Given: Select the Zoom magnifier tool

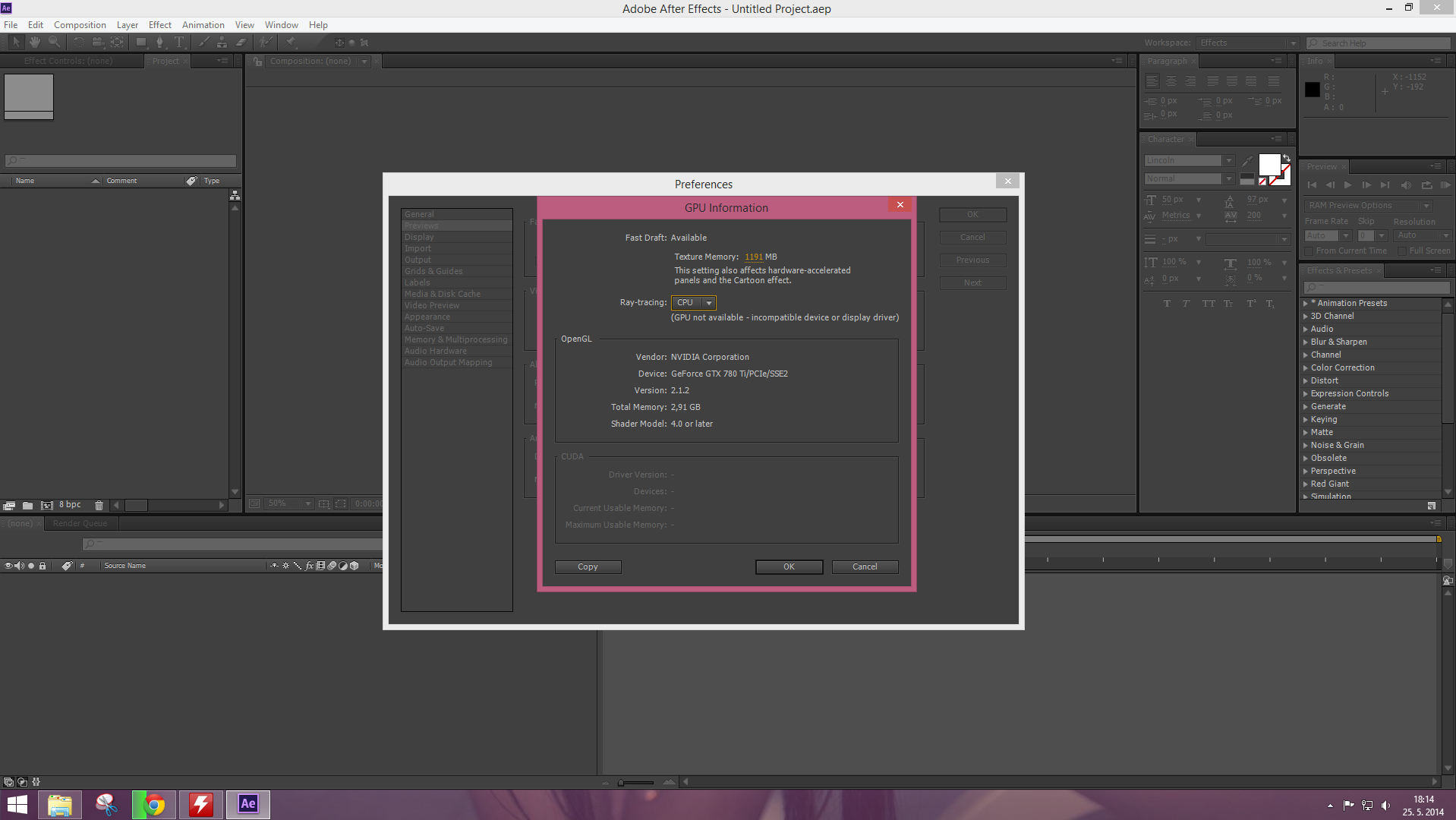Looking at the screenshot, I should 54,43.
